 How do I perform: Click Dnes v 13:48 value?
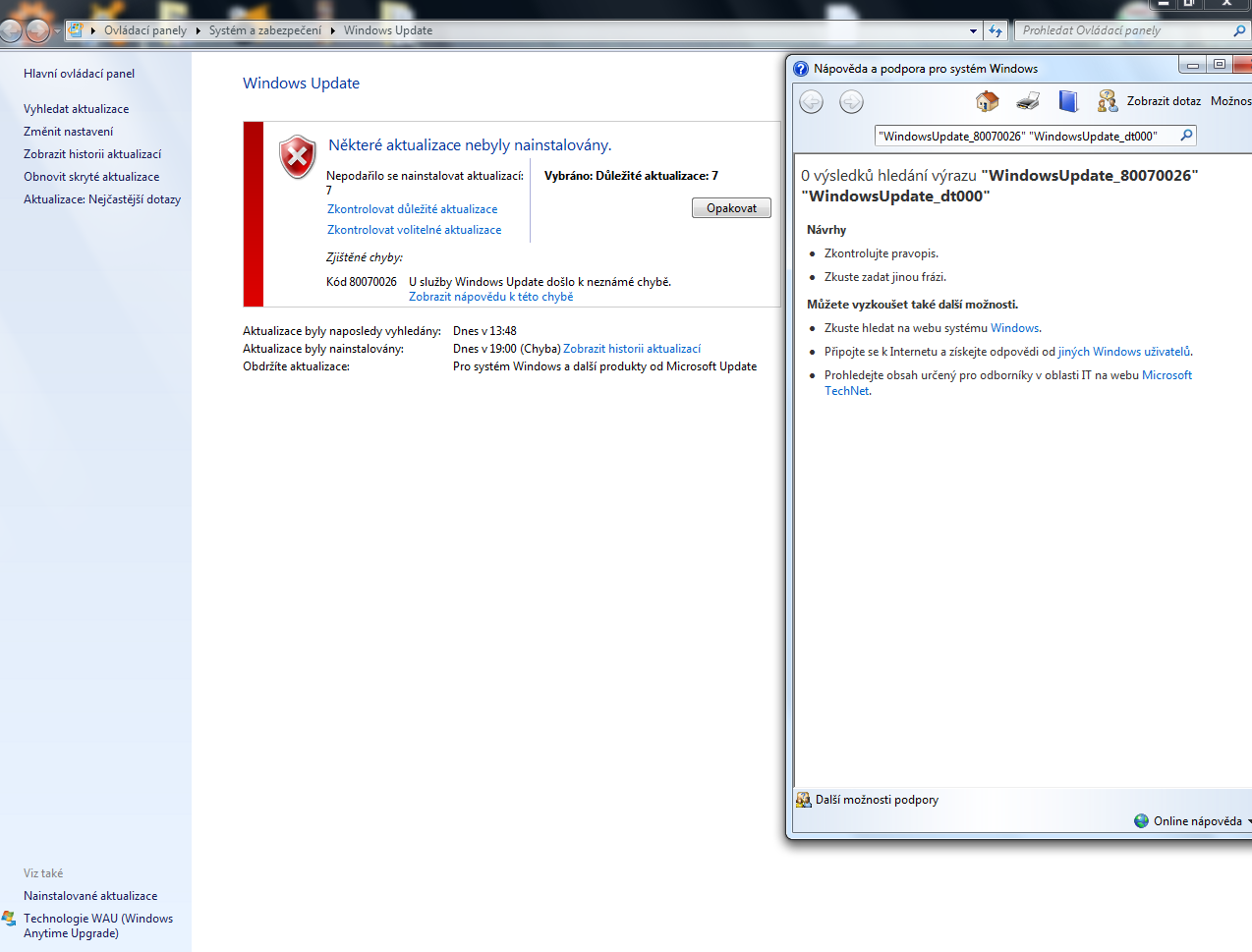point(484,331)
